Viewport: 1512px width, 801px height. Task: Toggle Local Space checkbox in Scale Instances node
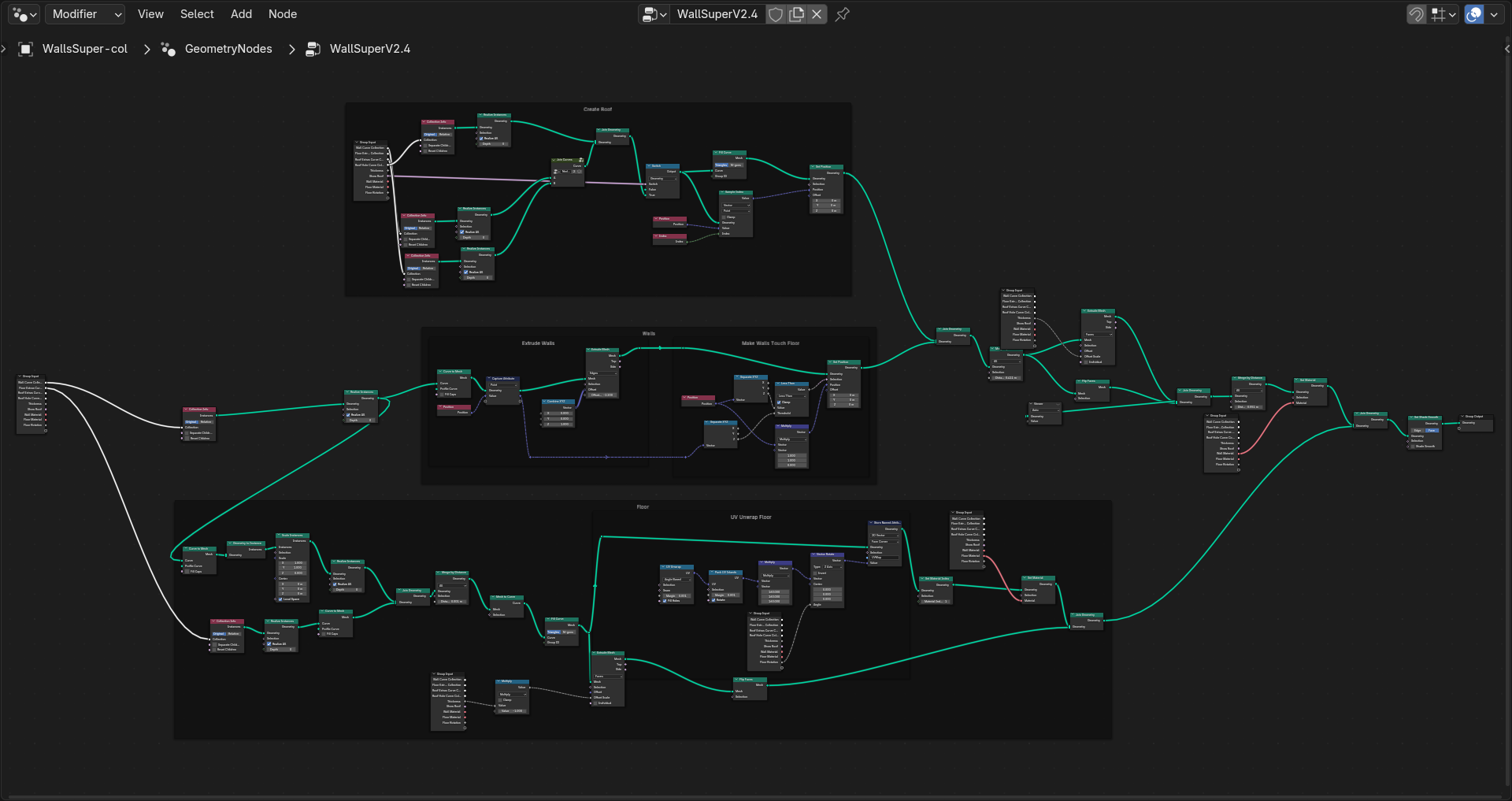(x=280, y=599)
